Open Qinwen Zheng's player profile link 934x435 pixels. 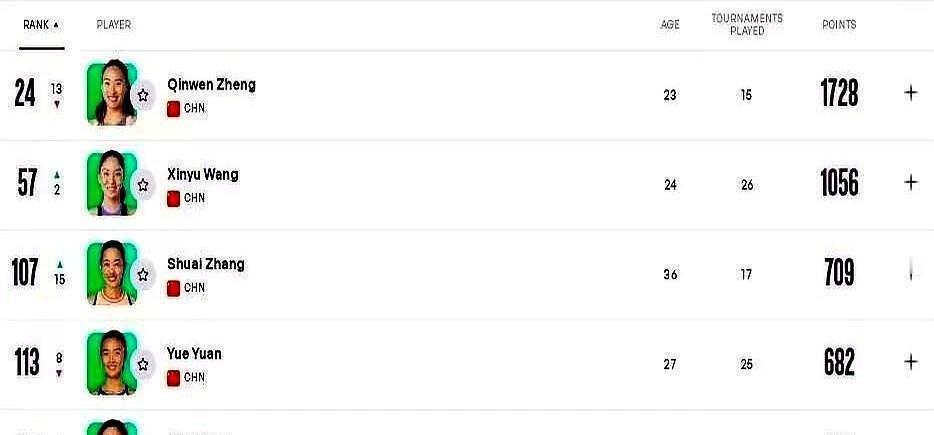click(x=211, y=85)
